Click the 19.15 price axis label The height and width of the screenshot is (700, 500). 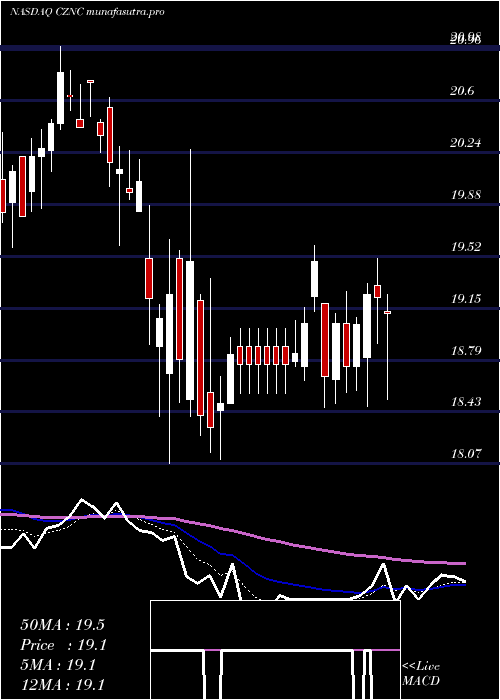coord(466,298)
